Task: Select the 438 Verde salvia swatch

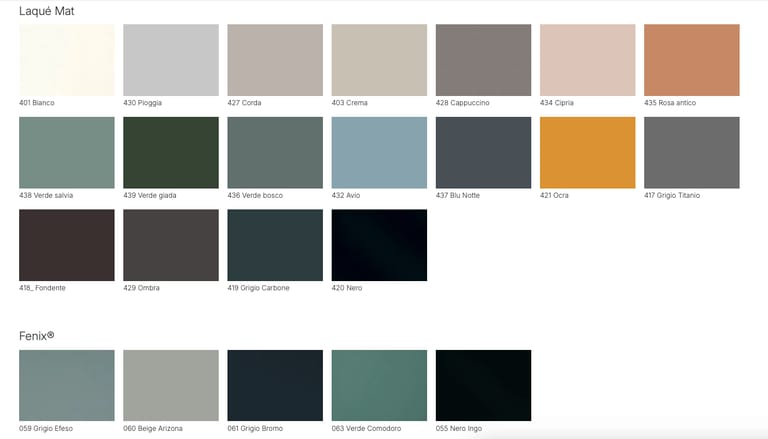Action: click(67, 153)
